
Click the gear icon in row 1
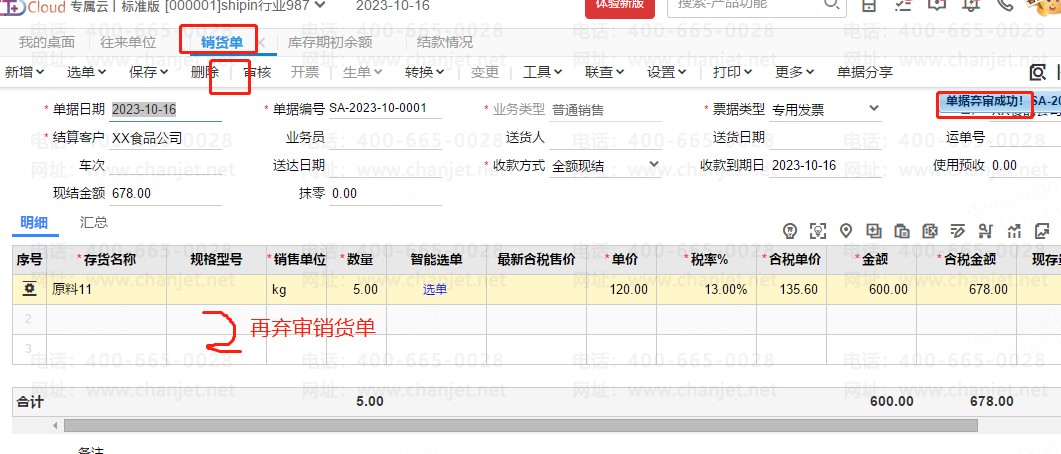pos(29,290)
